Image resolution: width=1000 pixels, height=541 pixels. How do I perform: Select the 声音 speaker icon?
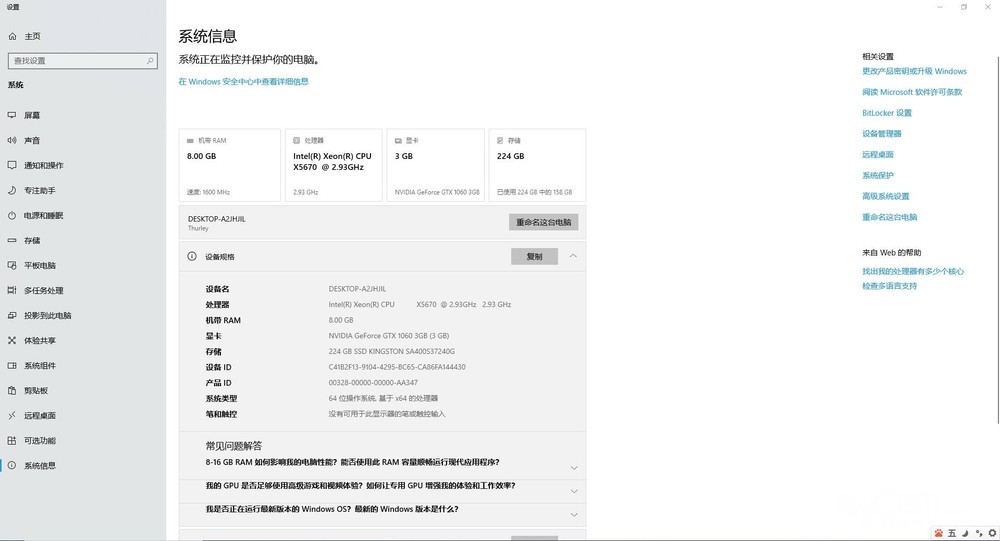pyautogui.click(x=12, y=140)
